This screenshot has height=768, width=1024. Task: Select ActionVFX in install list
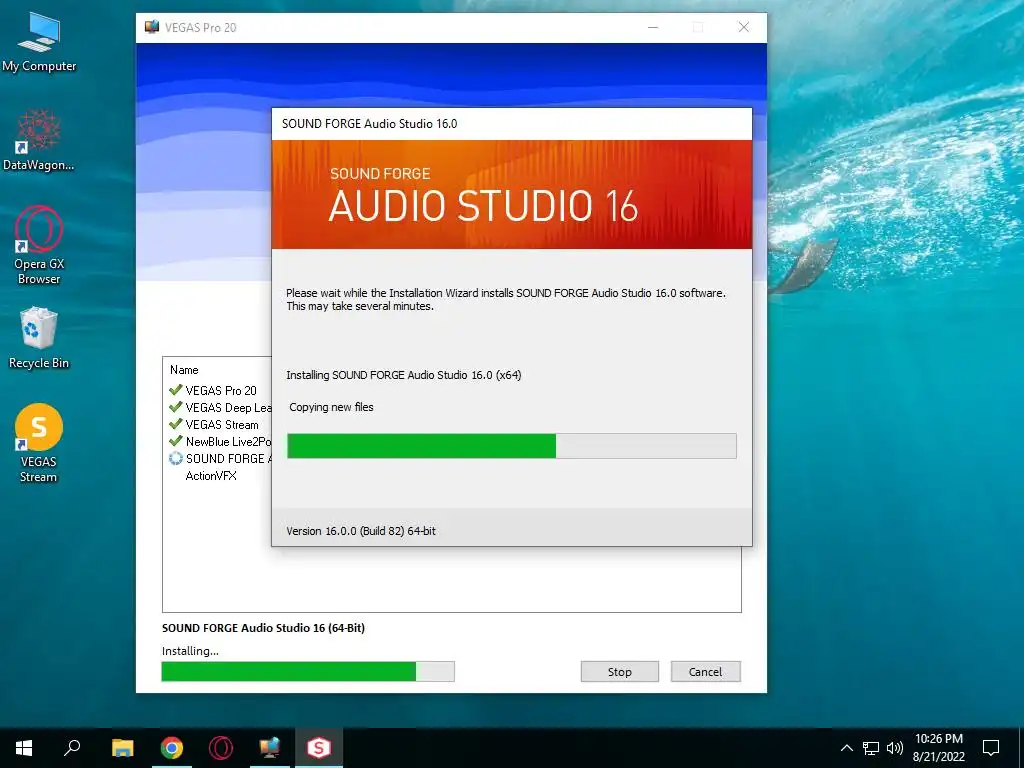(211, 475)
